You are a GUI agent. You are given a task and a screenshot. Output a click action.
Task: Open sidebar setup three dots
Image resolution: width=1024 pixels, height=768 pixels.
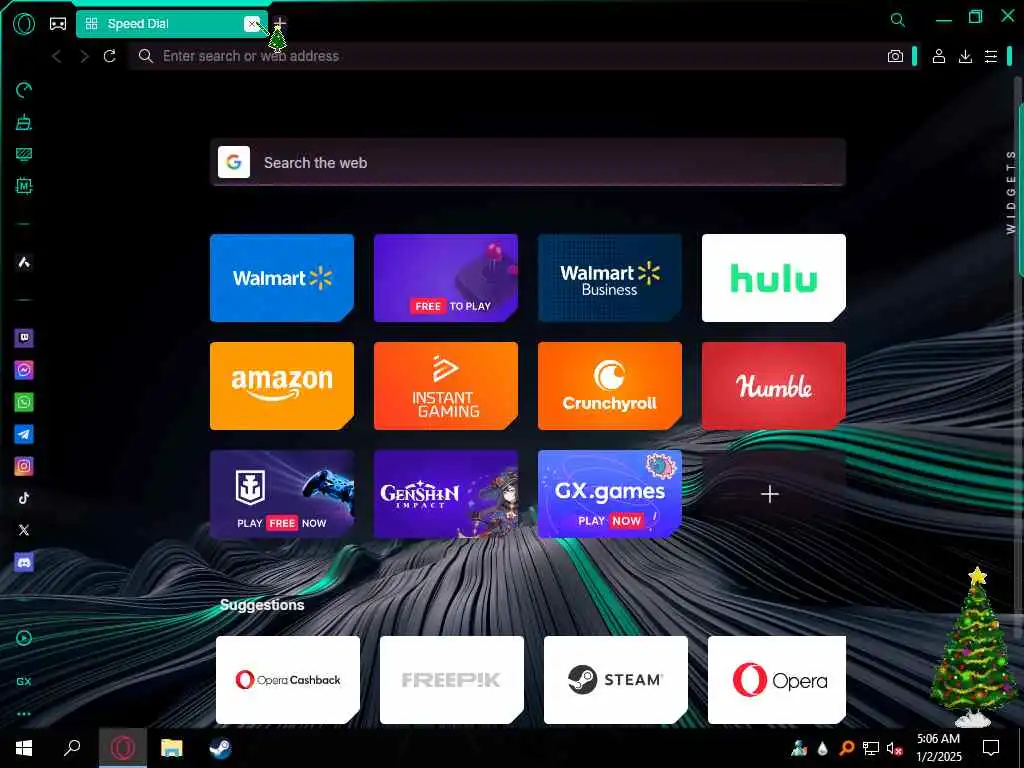[x=24, y=714]
